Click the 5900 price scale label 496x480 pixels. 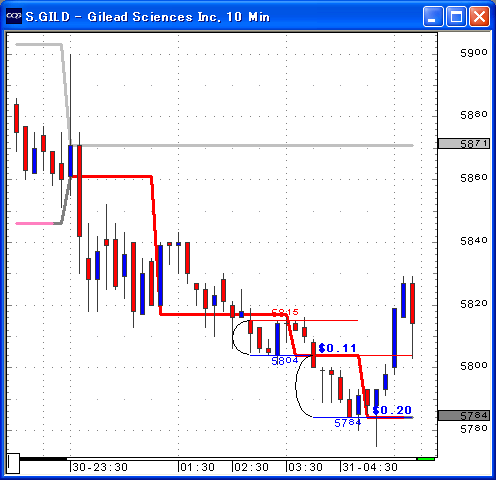tap(474, 52)
